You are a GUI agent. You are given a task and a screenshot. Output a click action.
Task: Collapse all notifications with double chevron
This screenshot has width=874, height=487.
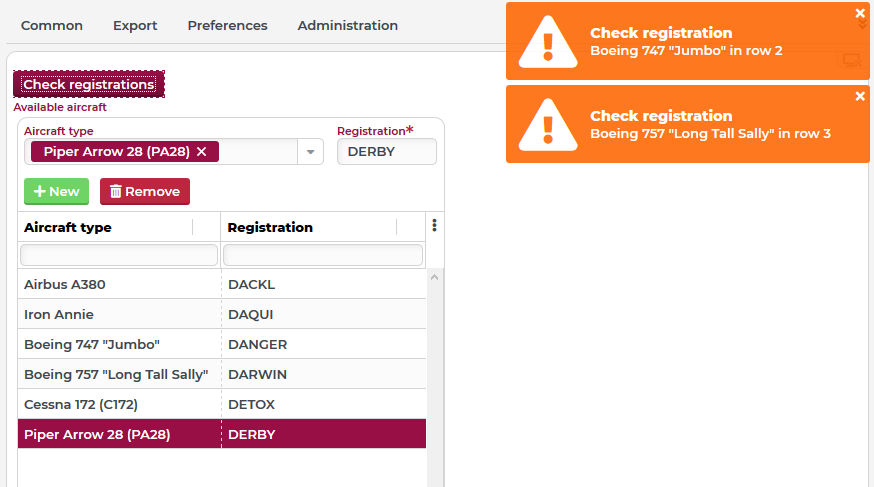862,25
